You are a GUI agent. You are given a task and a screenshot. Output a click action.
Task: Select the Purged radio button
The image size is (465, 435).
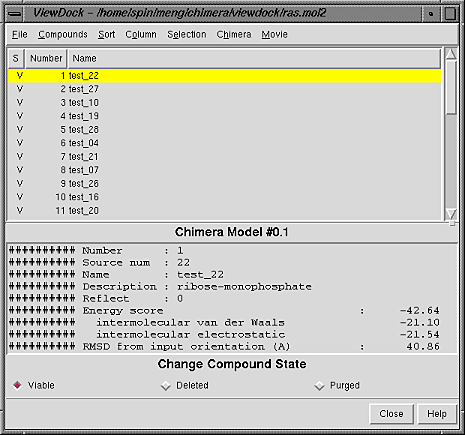click(319, 386)
